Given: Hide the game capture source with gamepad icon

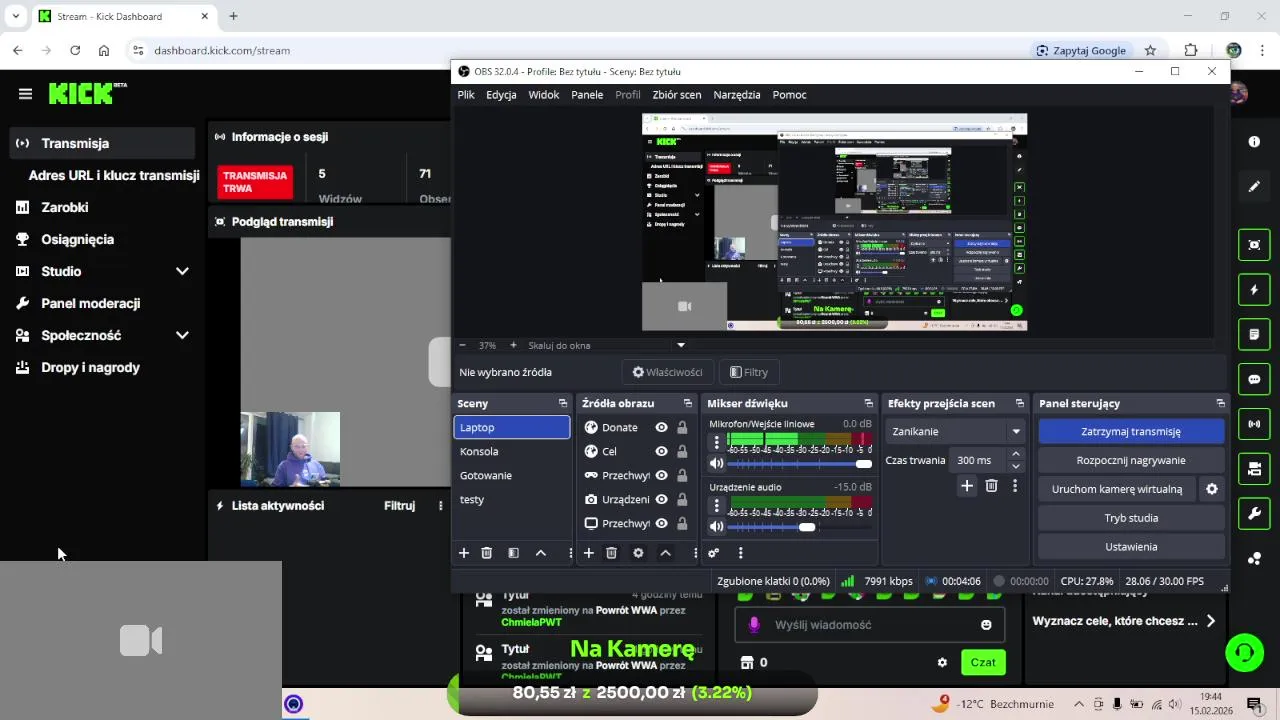Looking at the screenshot, I should 661,475.
